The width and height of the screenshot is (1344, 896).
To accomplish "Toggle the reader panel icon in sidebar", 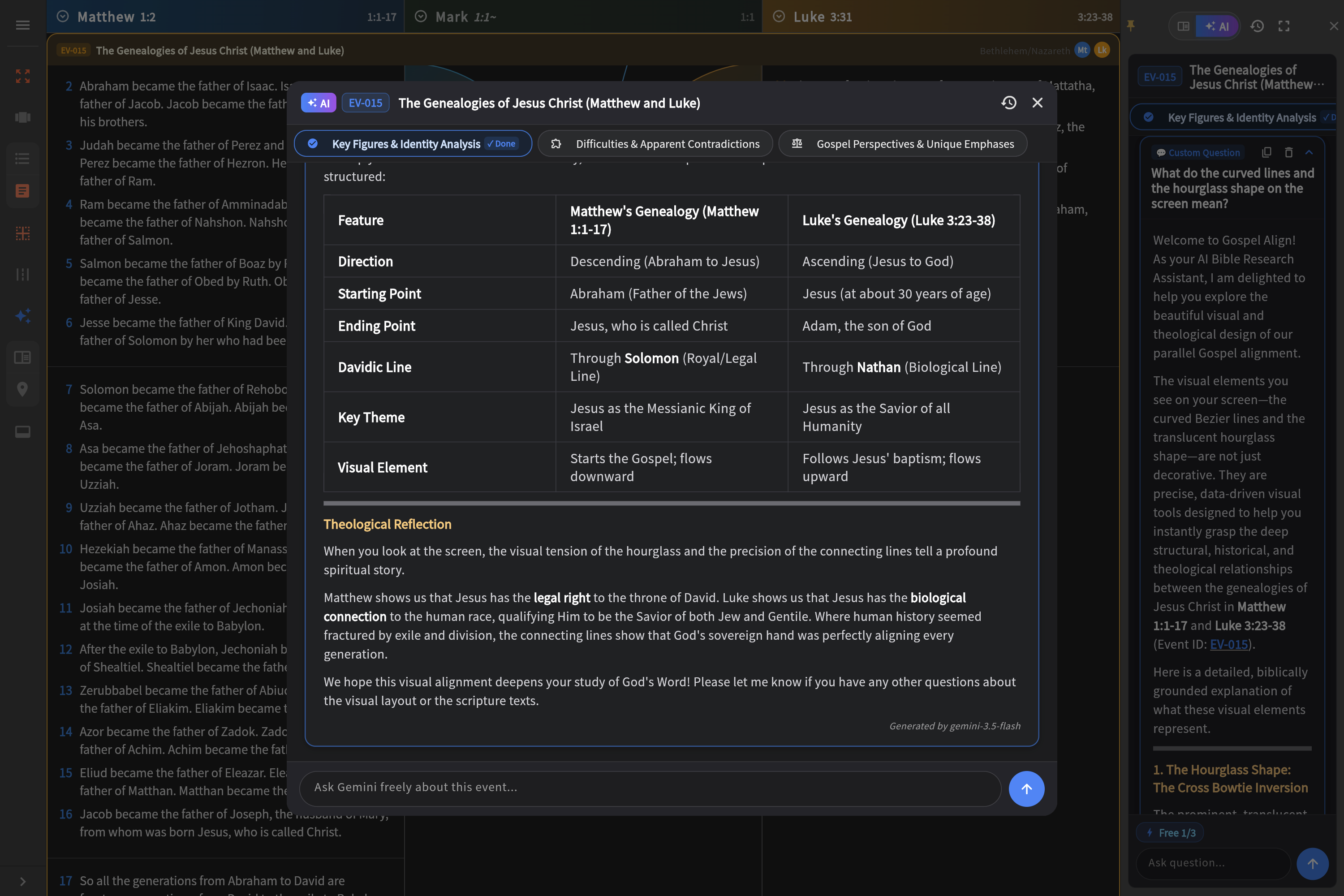I will [23, 357].
